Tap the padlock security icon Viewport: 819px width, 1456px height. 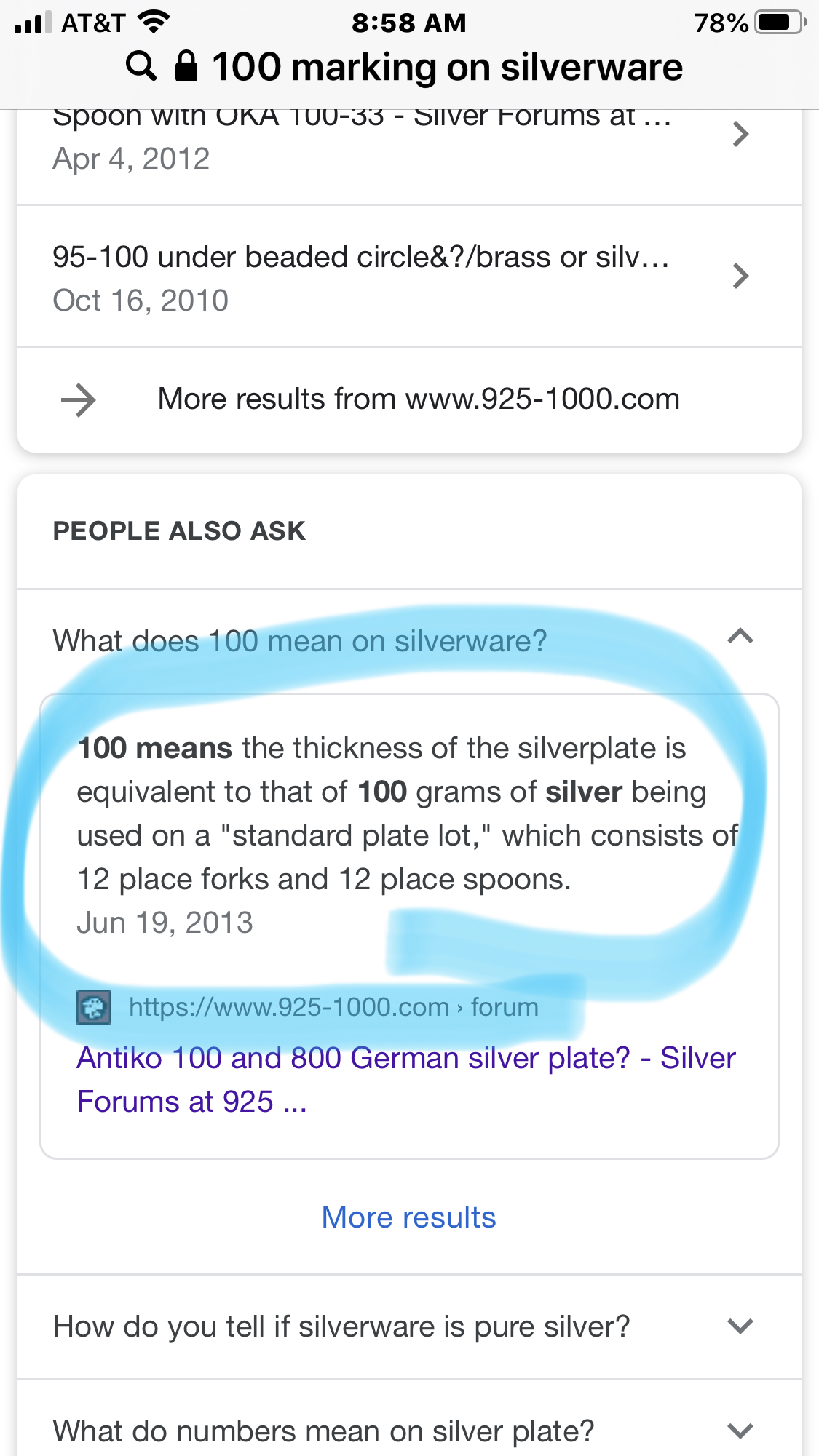click(186, 66)
